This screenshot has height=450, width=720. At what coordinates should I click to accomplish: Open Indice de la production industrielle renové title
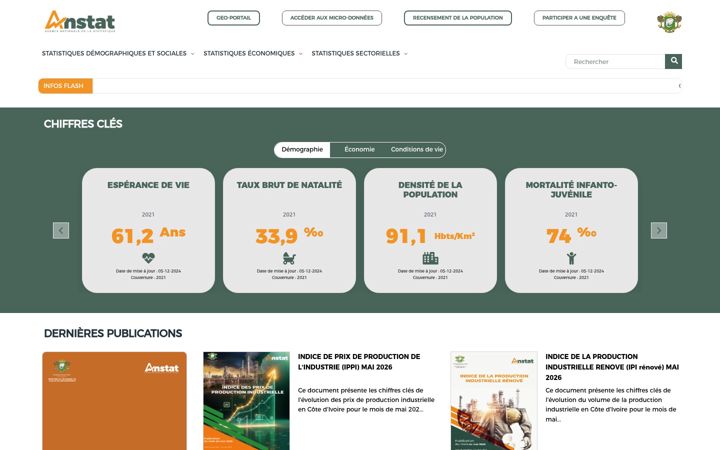(x=612, y=367)
